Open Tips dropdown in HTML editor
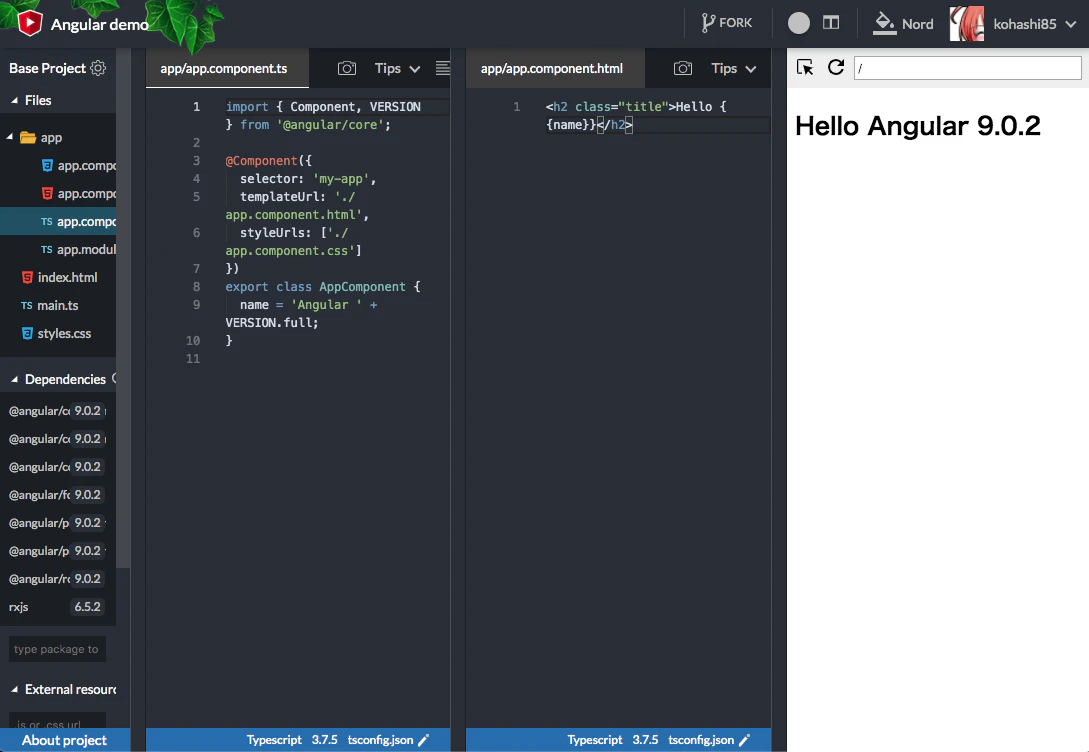The height and width of the screenshot is (752, 1089). pos(733,68)
